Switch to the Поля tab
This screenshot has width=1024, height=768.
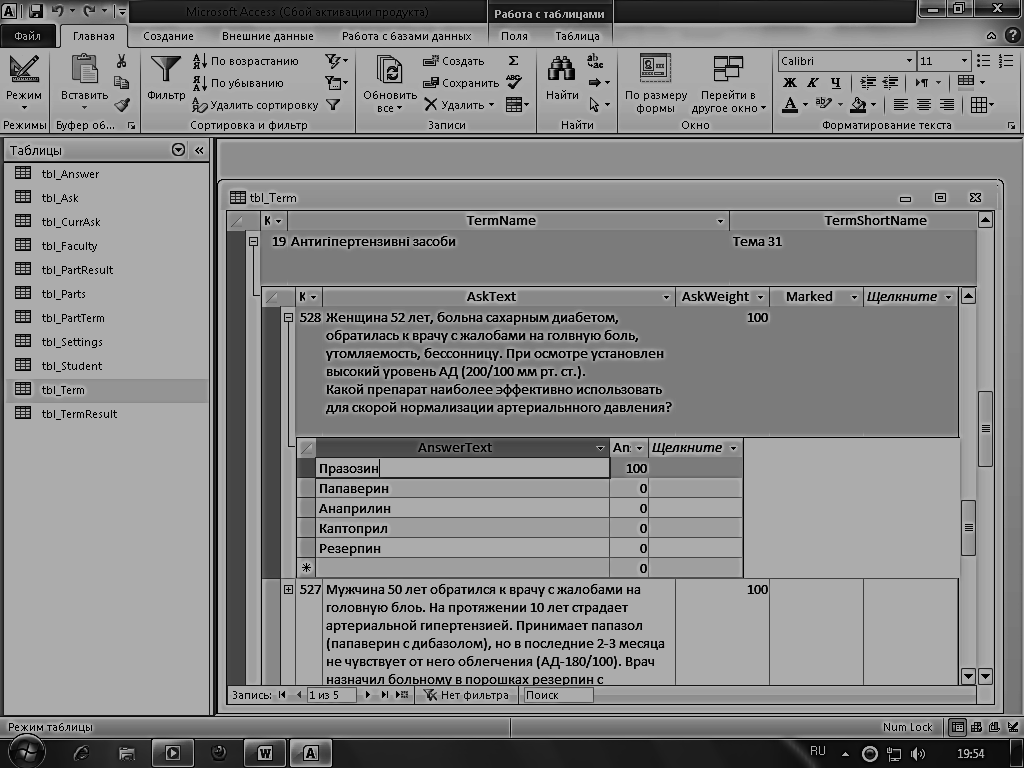tap(514, 36)
